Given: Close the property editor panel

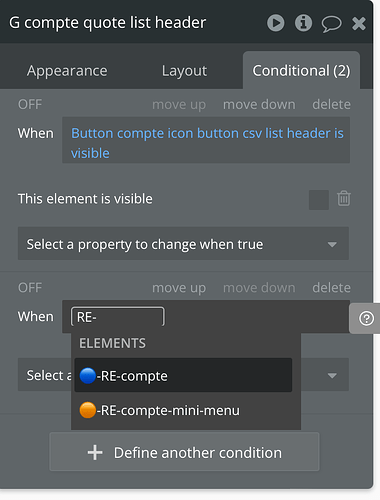Looking at the screenshot, I should (359, 24).
